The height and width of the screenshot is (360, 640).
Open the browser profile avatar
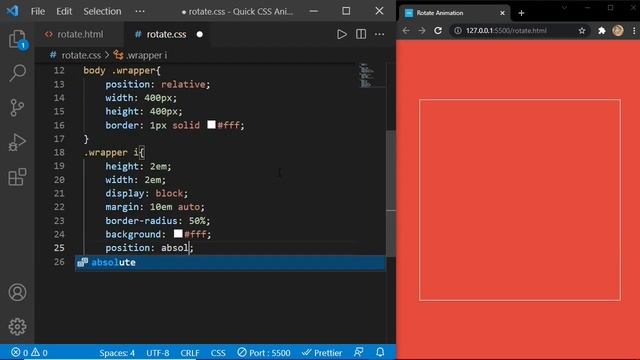coord(618,31)
